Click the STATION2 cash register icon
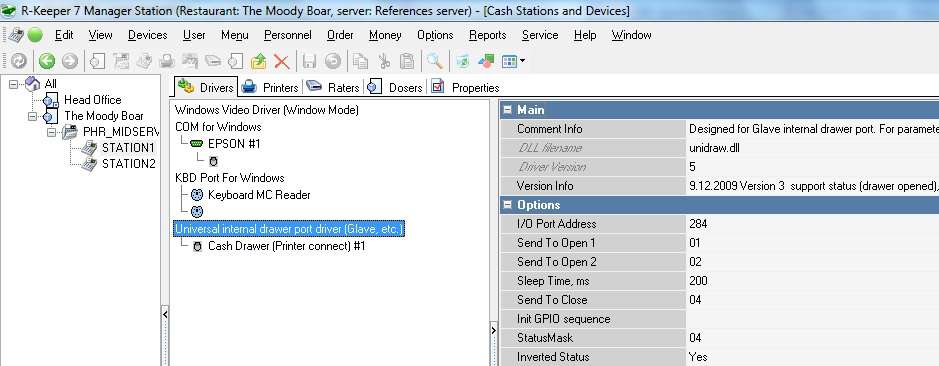This screenshot has width=939, height=366. click(89, 164)
